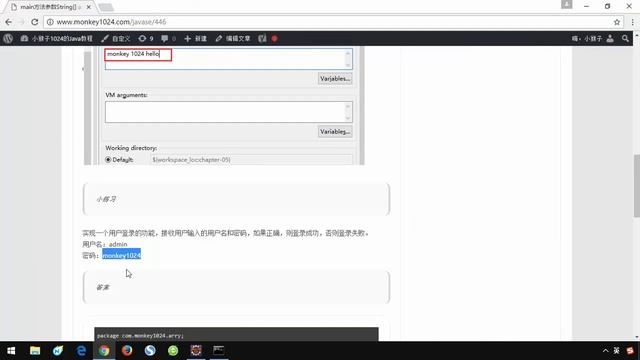640x360 pixels.
Task: Click the 小练习 heading box
Action: coord(236,199)
